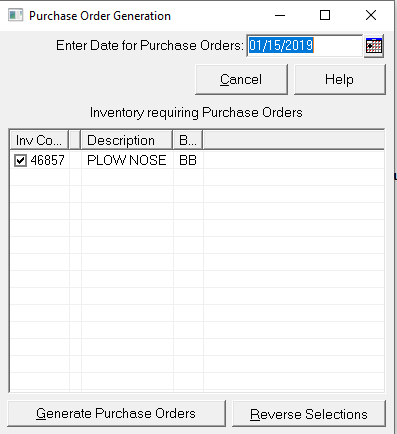Click the narrow blank column header
This screenshot has height=434, width=397.
(75, 140)
